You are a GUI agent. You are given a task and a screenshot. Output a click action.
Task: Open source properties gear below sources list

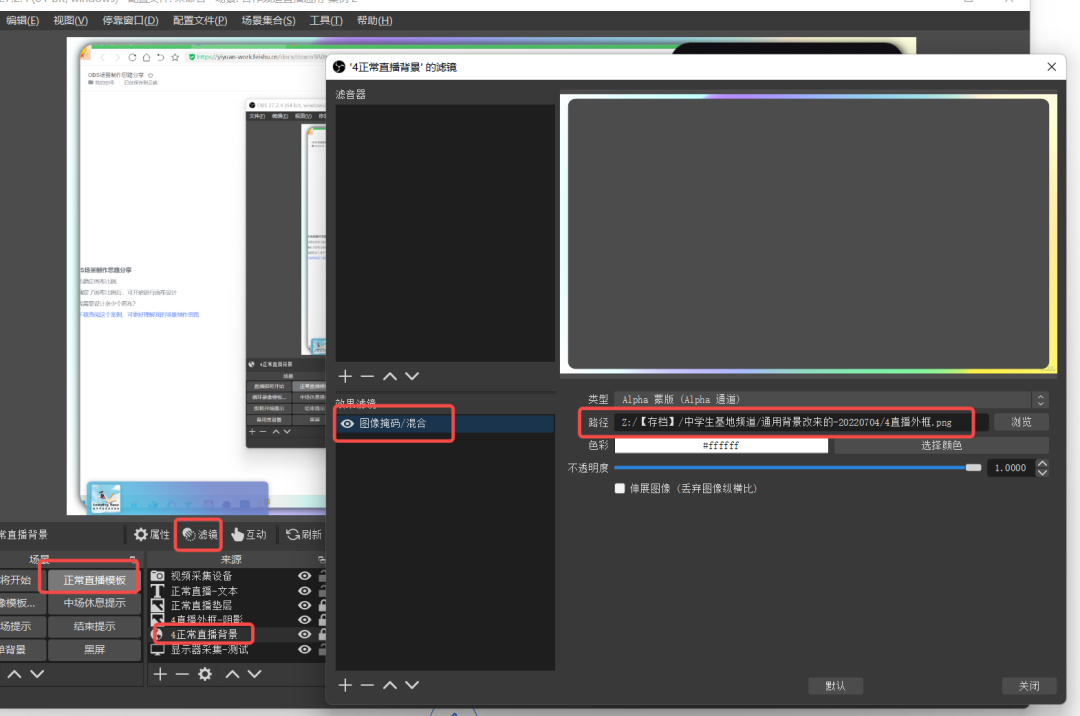[205, 674]
